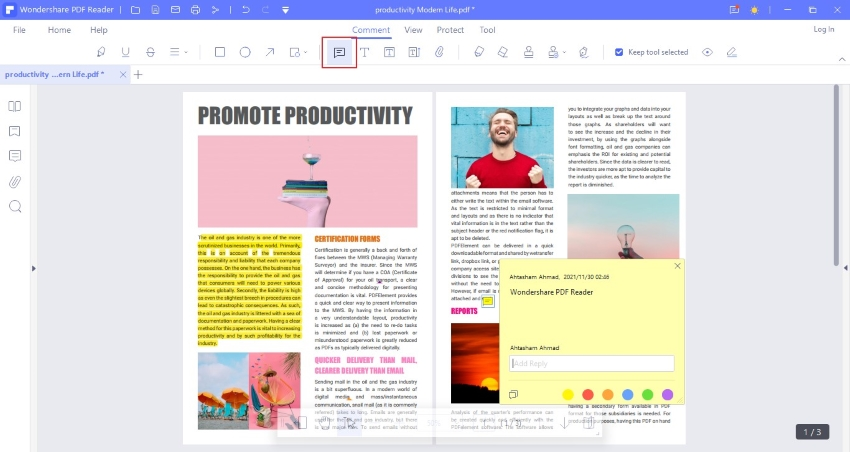
Task: Click the Log in link
Action: 823,29
